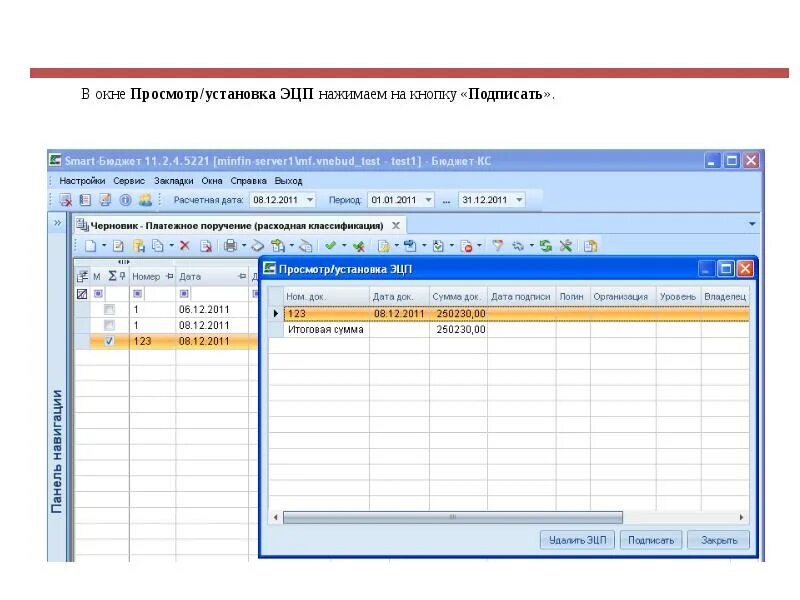Click the filter cell marker under М column
800x600 pixels.
[x=98, y=293]
